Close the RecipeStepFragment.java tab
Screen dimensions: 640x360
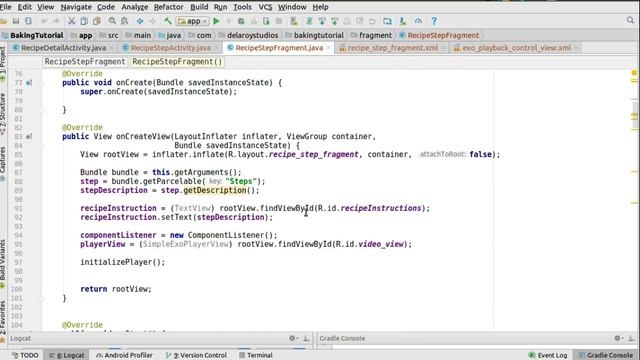coord(328,48)
